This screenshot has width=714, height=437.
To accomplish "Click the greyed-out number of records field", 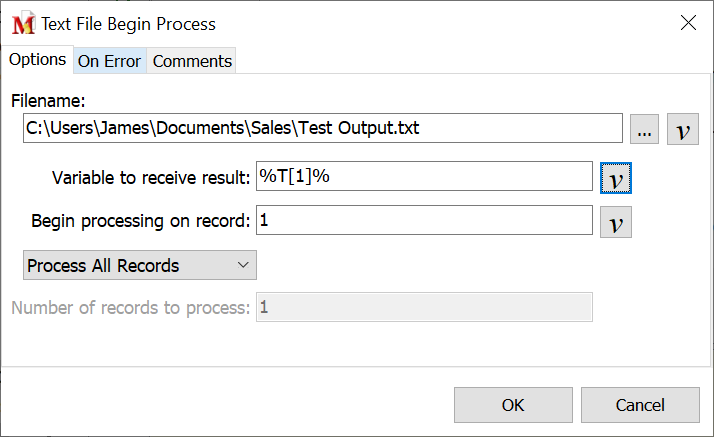I will pos(424,307).
